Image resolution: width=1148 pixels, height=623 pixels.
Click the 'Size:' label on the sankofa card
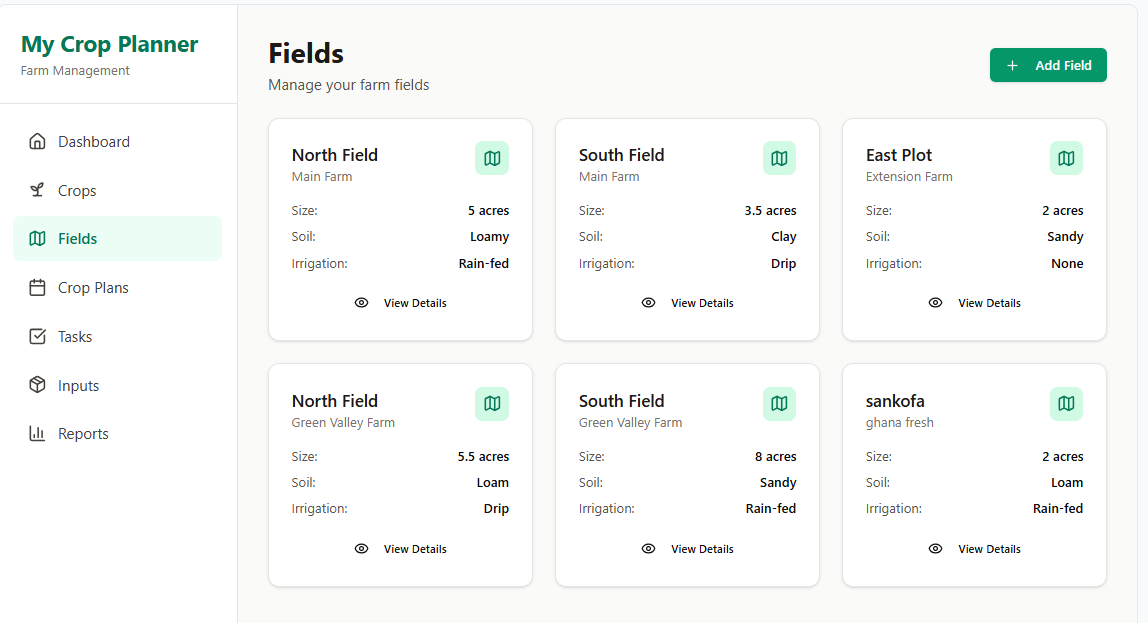point(879,457)
